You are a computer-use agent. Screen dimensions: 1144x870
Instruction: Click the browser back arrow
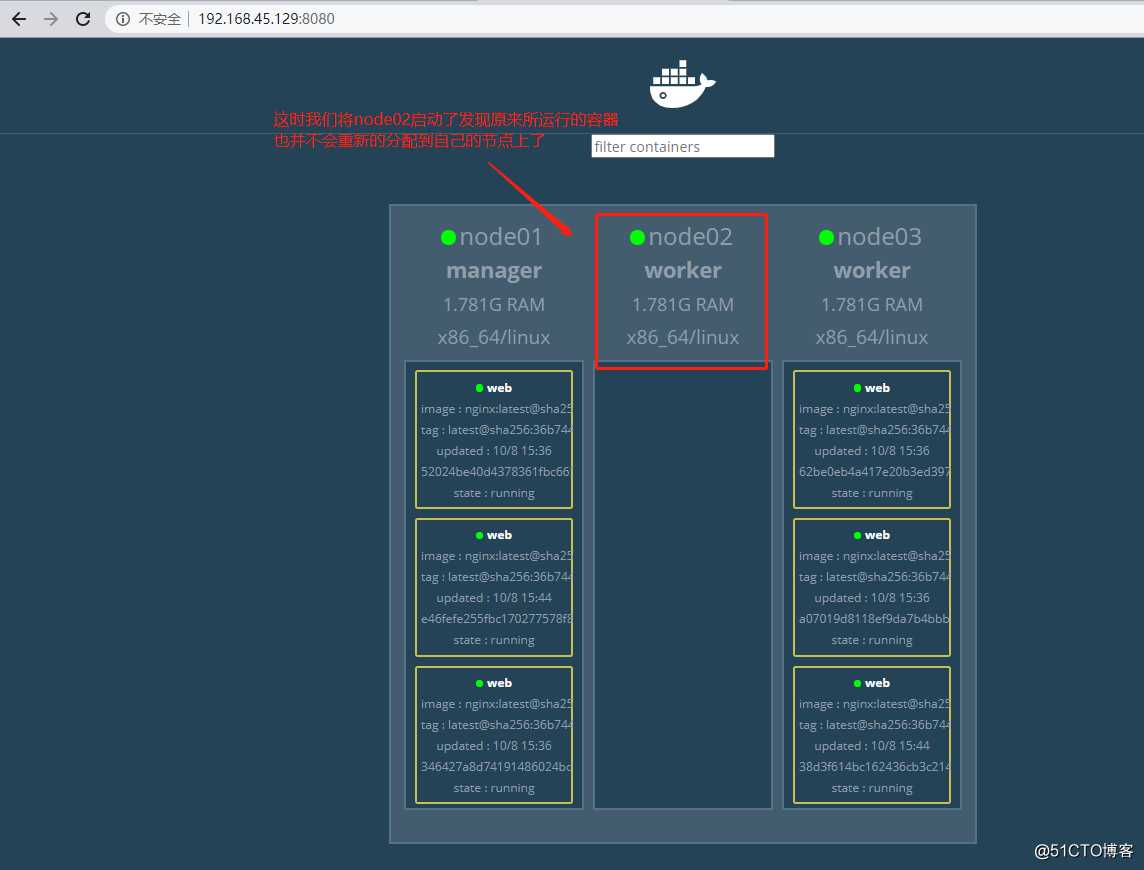click(x=19, y=18)
